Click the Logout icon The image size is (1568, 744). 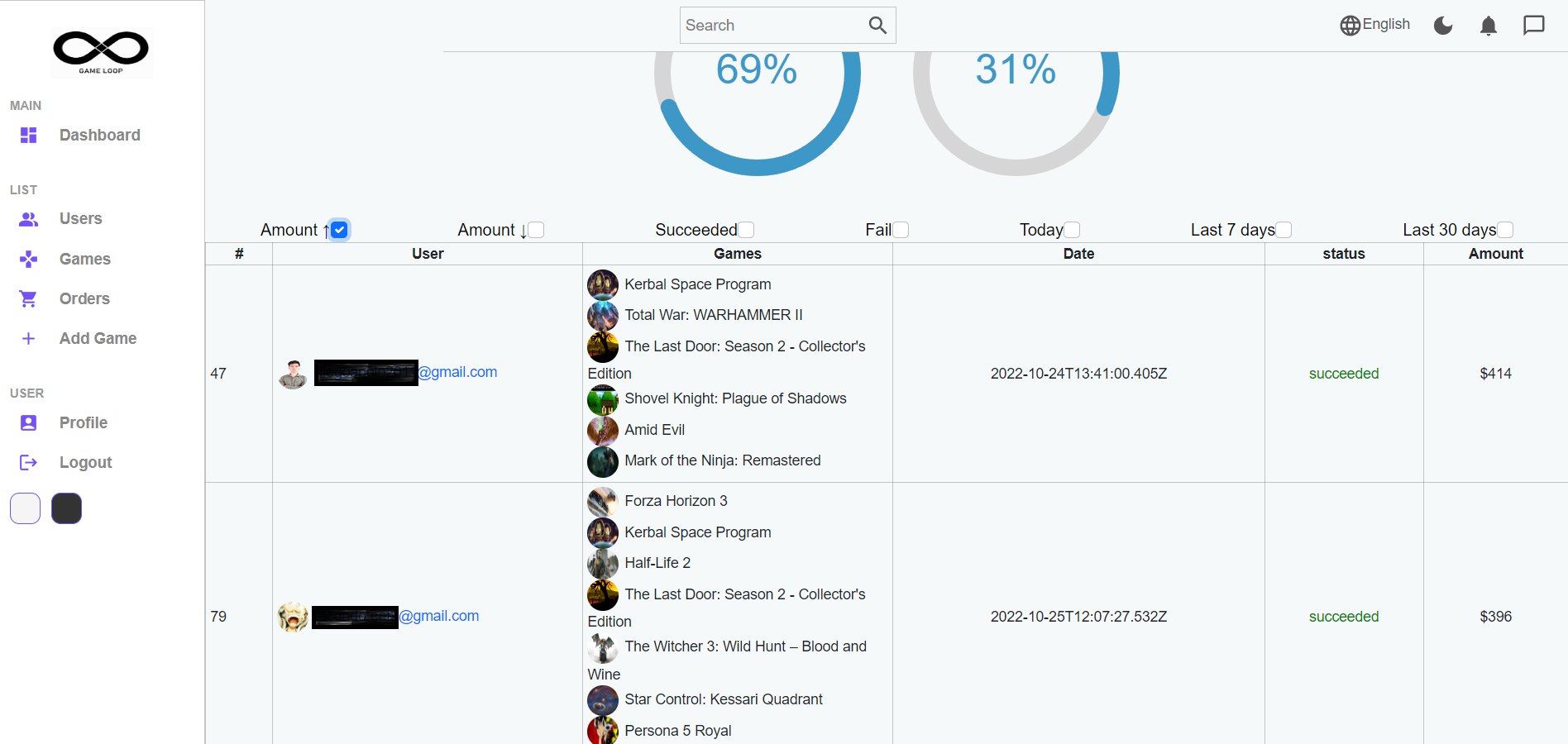pyautogui.click(x=28, y=462)
